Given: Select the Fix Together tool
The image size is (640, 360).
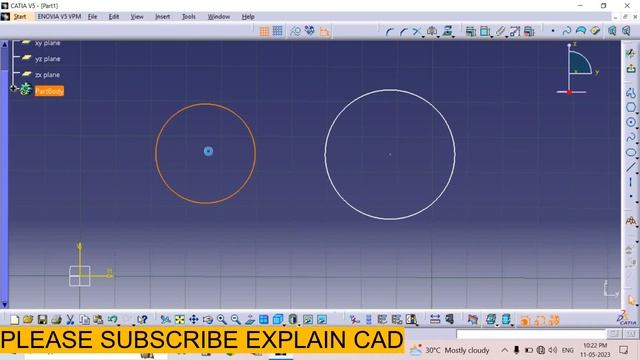Looking at the screenshot, I should coord(500,31).
